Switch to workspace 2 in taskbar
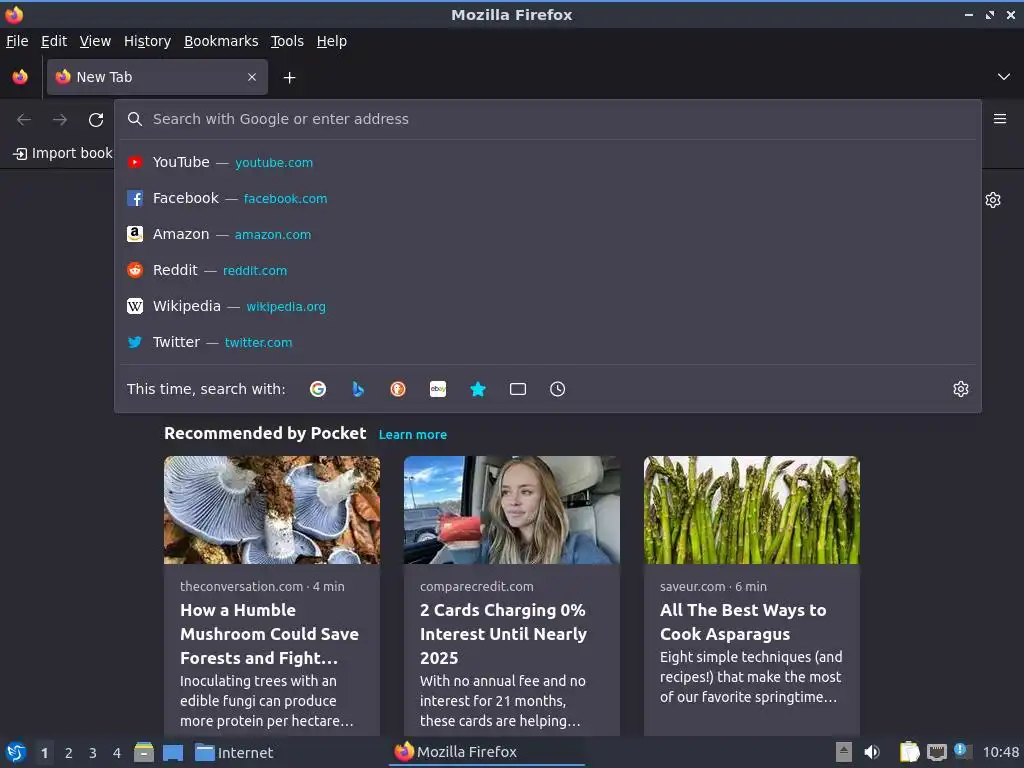Viewport: 1024px width, 768px height. (69, 753)
